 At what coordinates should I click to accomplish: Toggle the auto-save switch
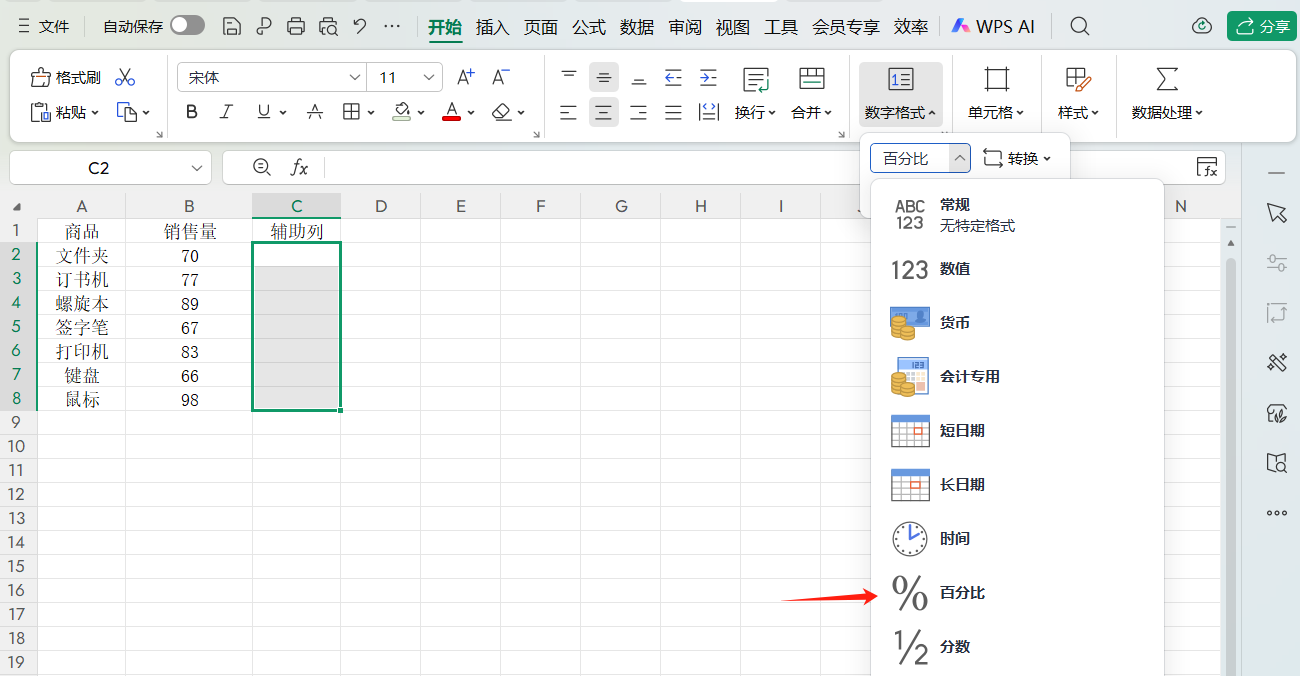[187, 27]
